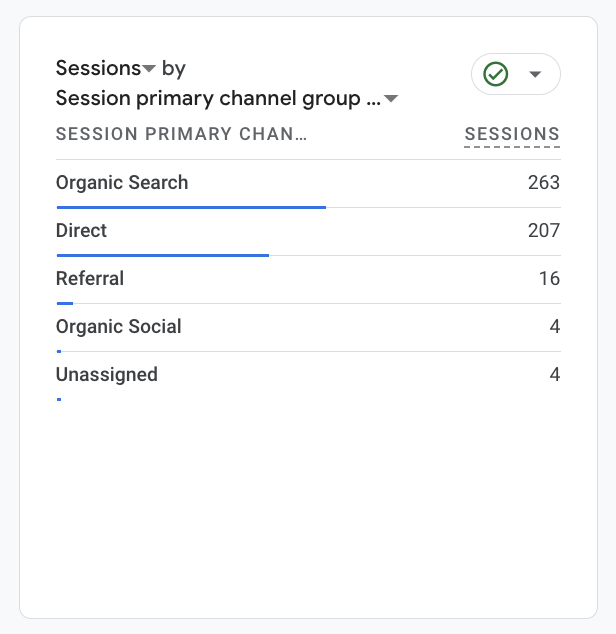
Task: Click the SESSIONS column header
Action: tap(512, 135)
